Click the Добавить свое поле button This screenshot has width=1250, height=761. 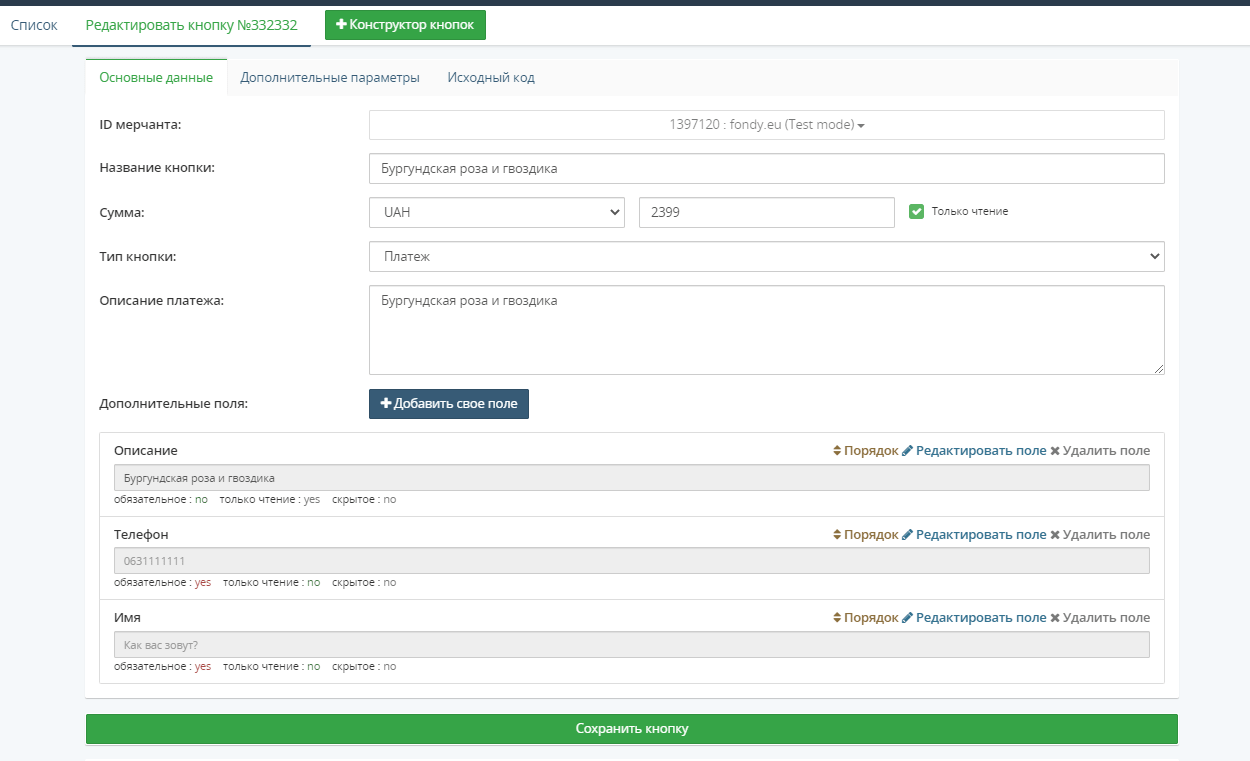tap(448, 404)
